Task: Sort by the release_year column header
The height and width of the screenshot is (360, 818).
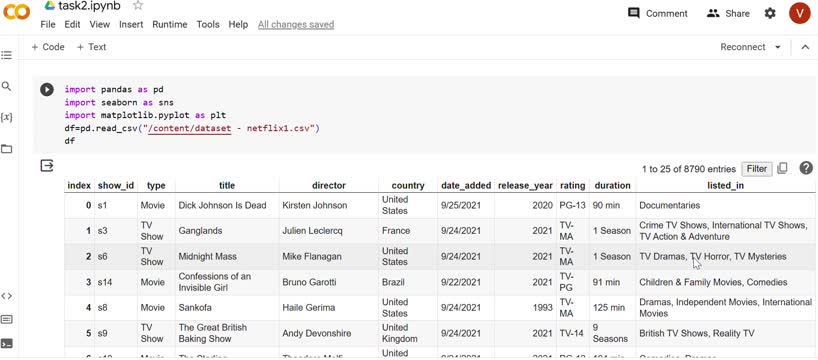Action: pos(525,185)
